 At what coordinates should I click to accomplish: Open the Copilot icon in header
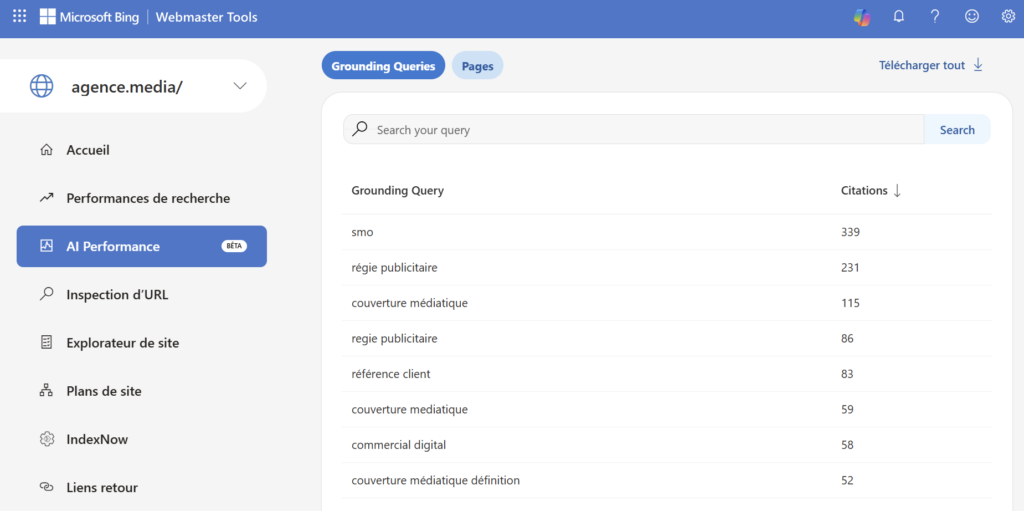click(862, 18)
